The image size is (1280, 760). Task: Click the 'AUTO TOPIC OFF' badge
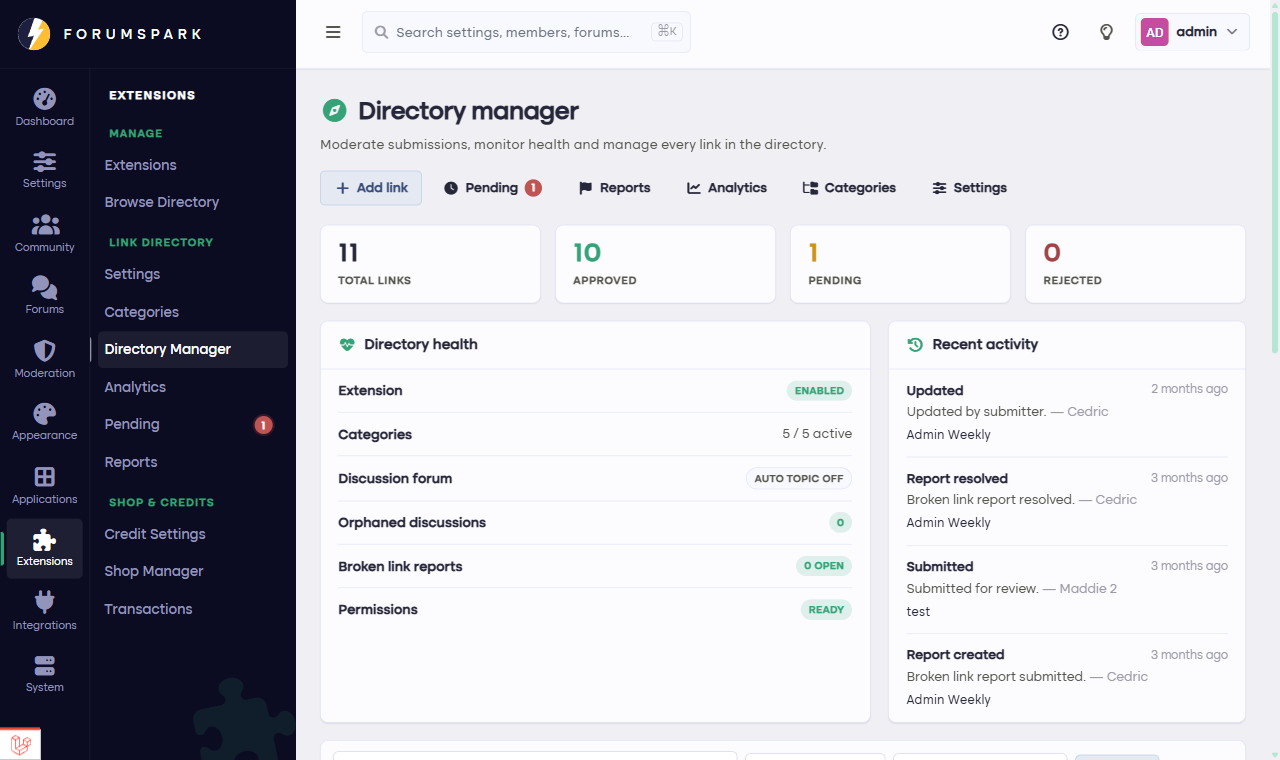point(799,478)
